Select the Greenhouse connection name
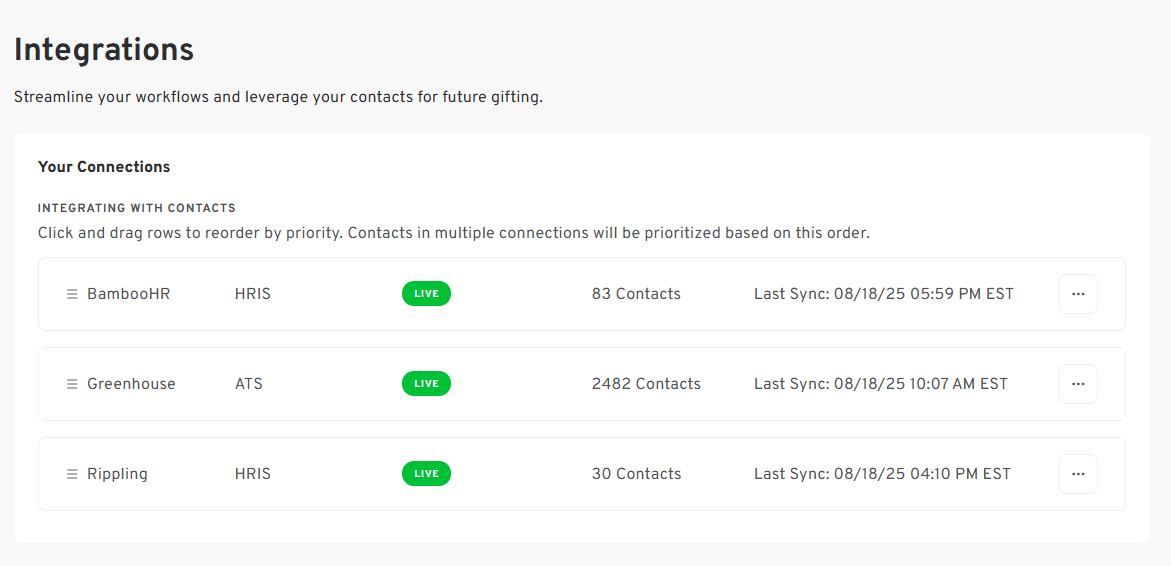Screen dimensions: 1171x566 coord(131,384)
